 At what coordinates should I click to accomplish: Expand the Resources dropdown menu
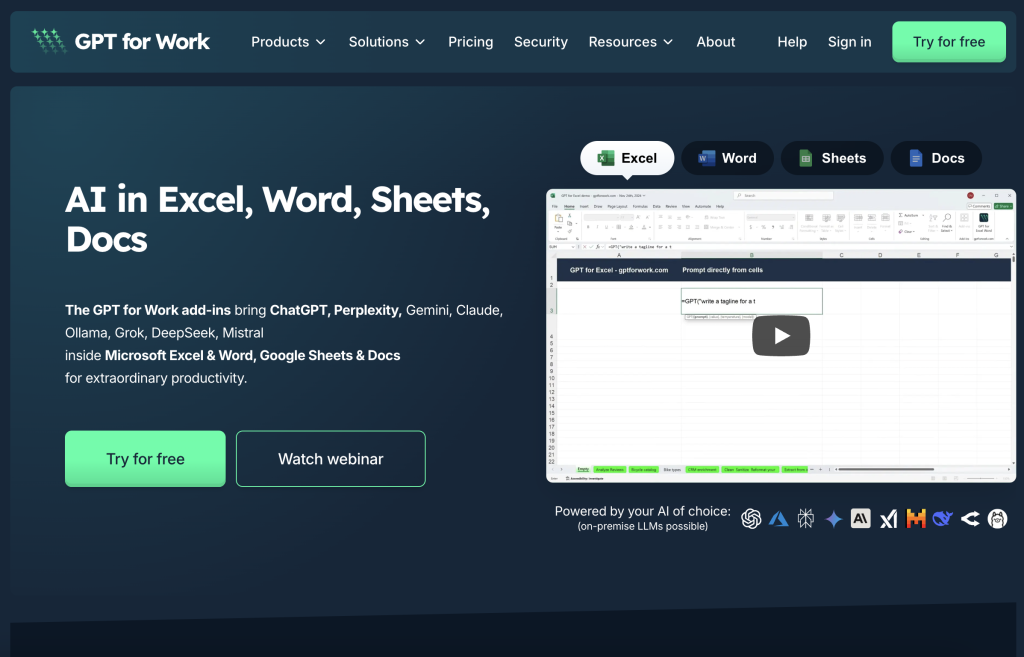point(630,42)
